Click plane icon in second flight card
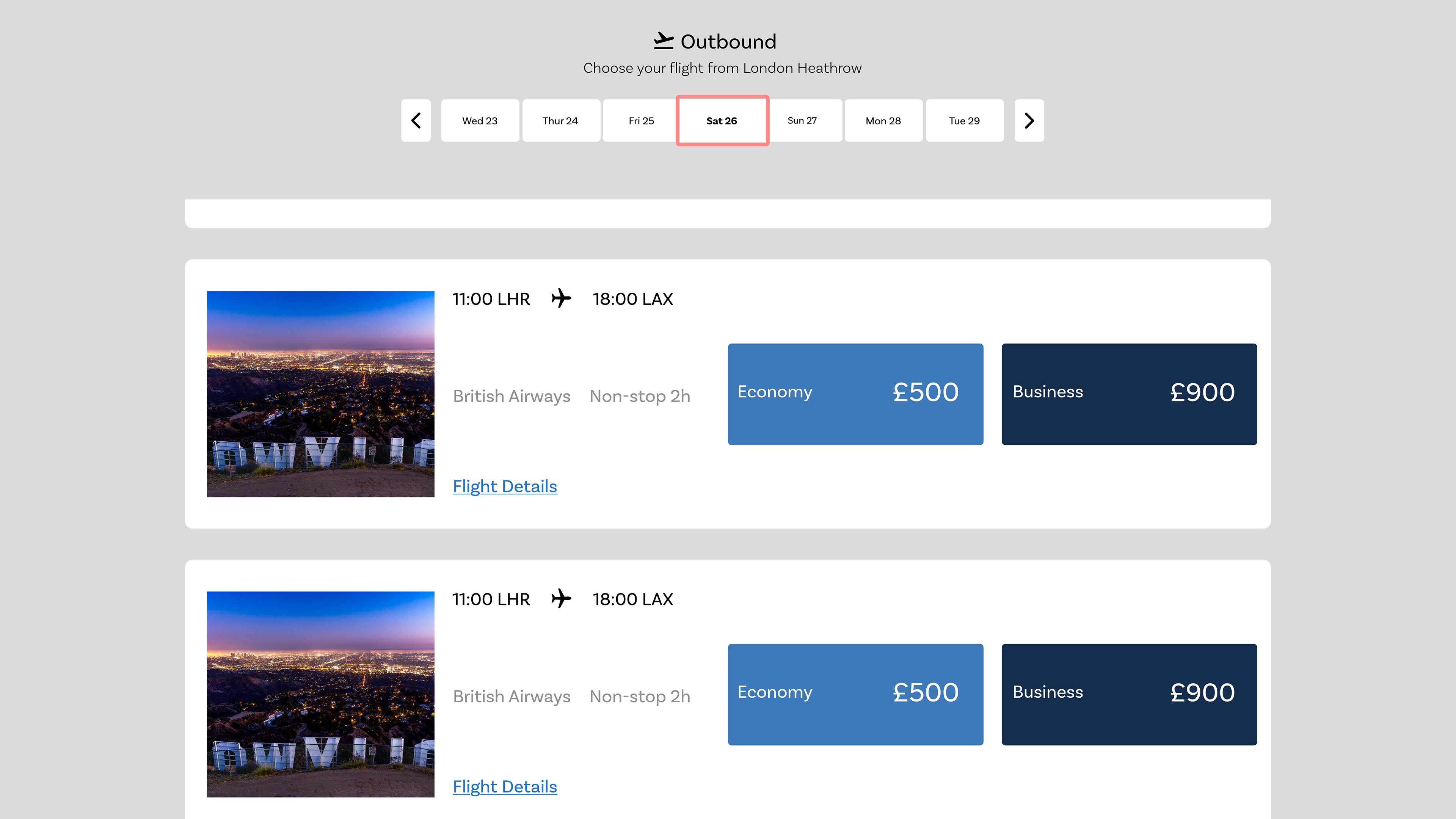 [561, 598]
